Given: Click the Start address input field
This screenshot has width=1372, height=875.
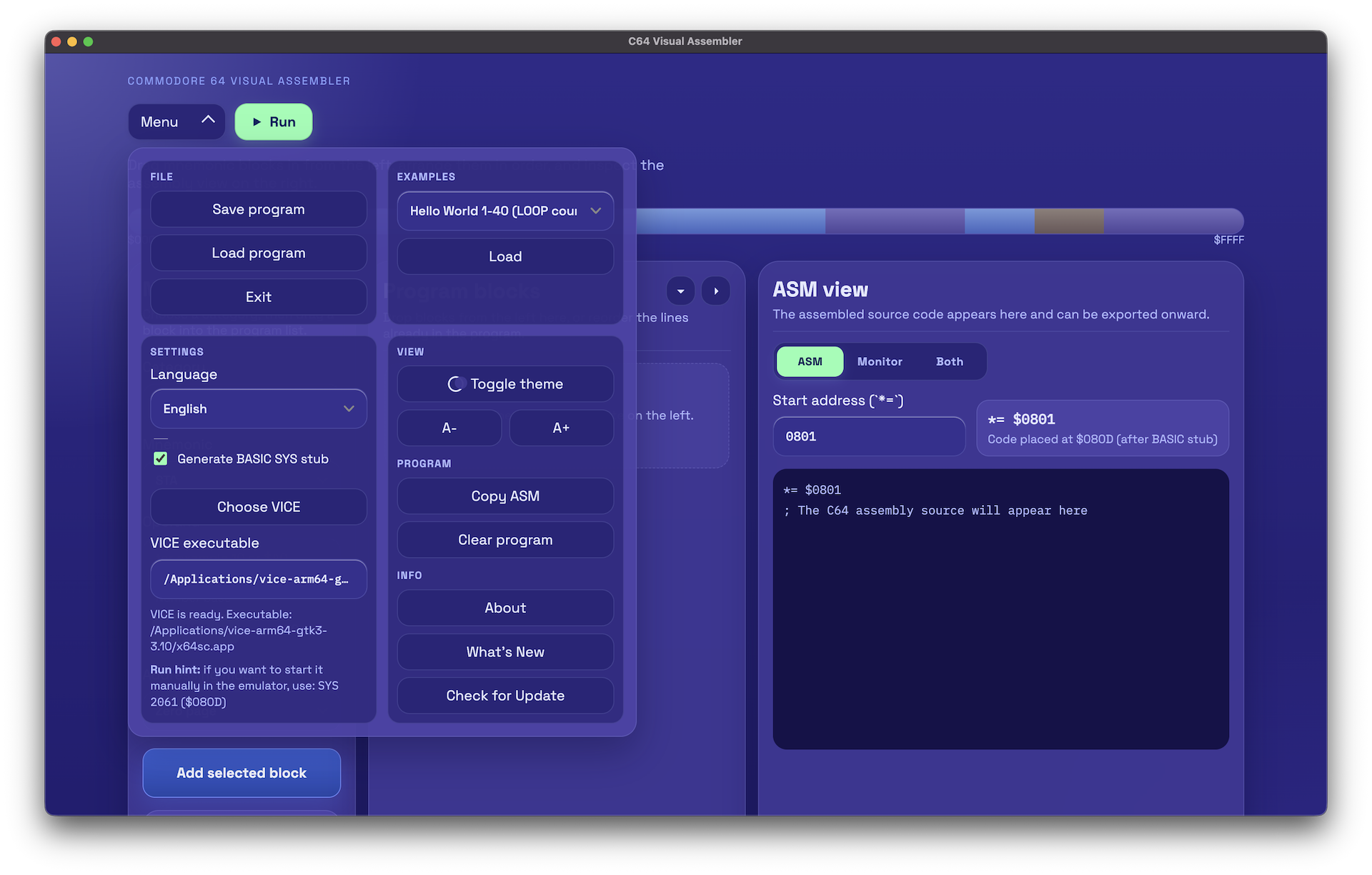Looking at the screenshot, I should pyautogui.click(x=869, y=436).
